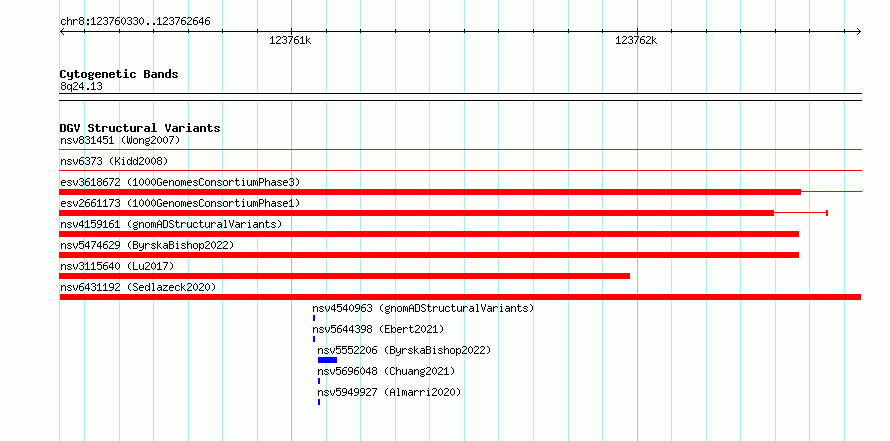Open the nsv3115640 (Lu2017) label
This screenshot has width=890, height=441.
click(117, 266)
